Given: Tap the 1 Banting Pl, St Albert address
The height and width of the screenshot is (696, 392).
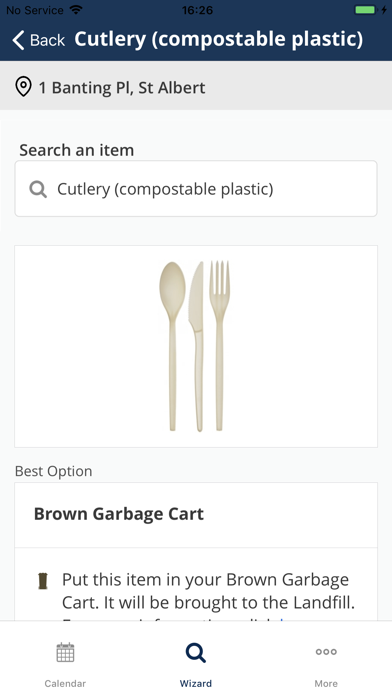Looking at the screenshot, I should (x=122, y=87).
